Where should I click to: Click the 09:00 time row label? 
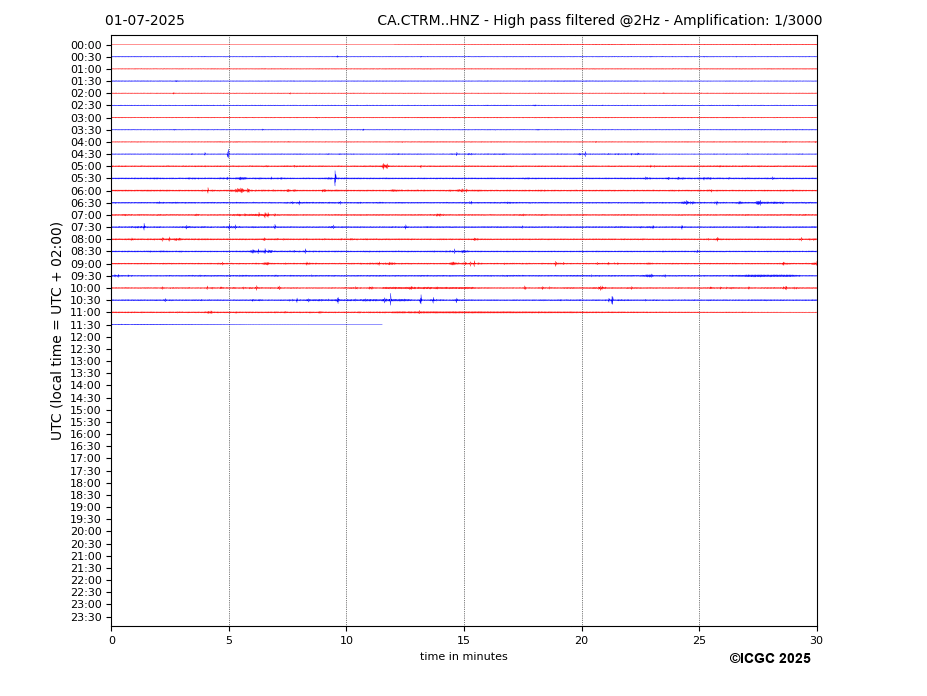pos(86,264)
